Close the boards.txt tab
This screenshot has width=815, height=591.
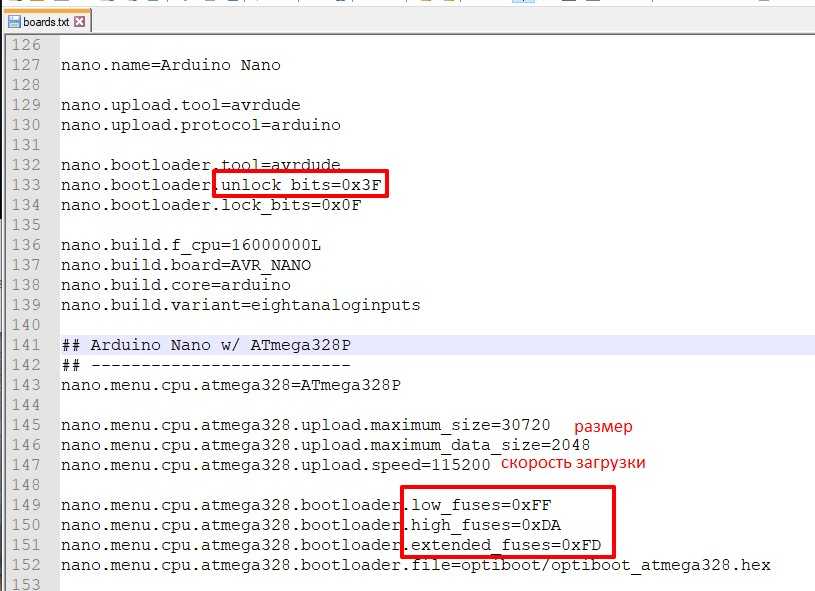pos(81,21)
